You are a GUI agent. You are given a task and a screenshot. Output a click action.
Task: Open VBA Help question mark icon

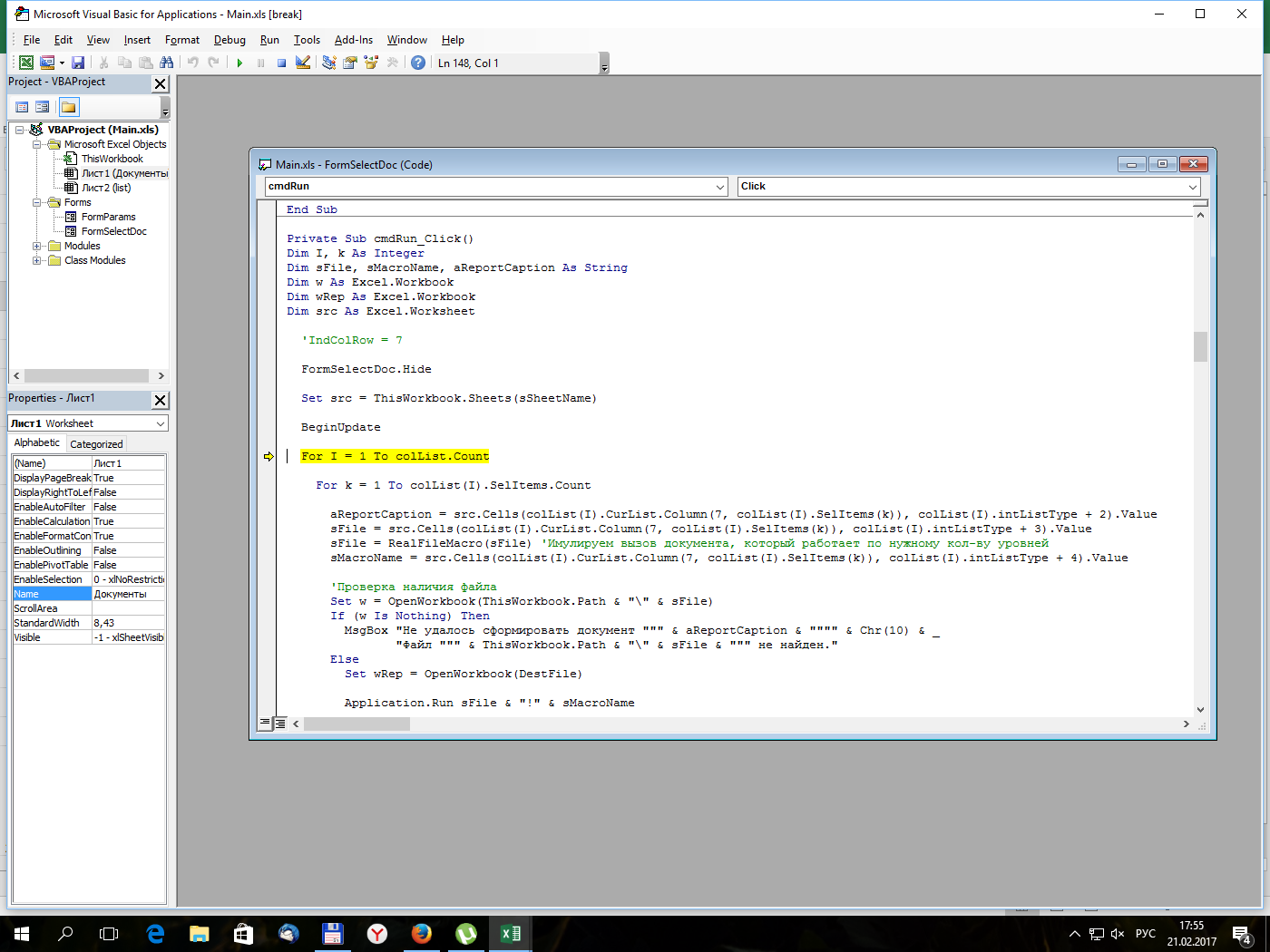(418, 63)
